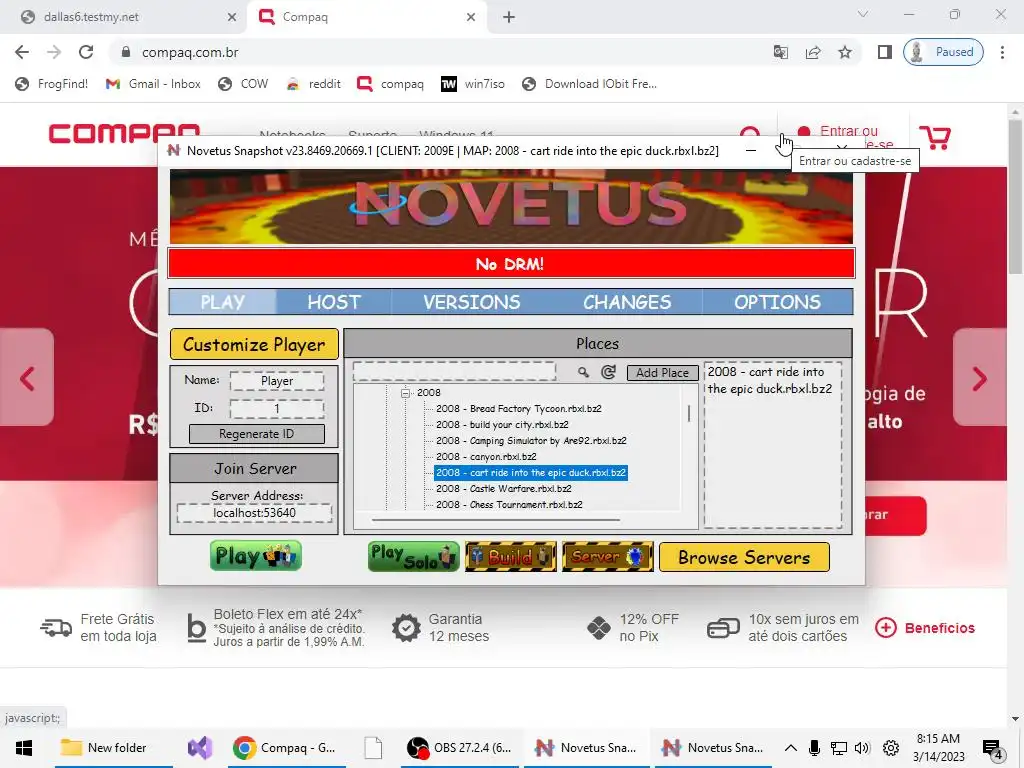Select 2008 - Camping Simulator by Are92 map
The image size is (1024, 768).
531,441
